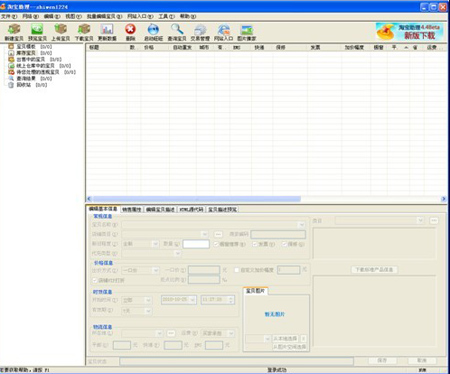Open the 所在地 dropdown
The width and height of the screenshot is (450, 374).
tap(159, 333)
